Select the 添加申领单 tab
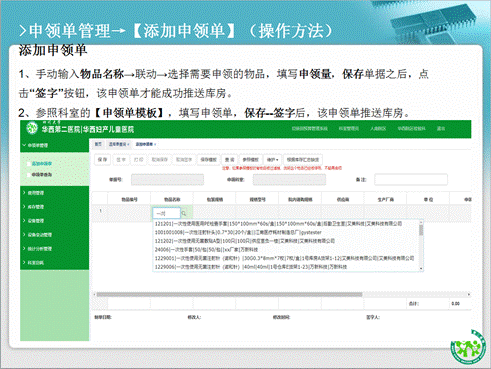Image resolution: width=491 pixels, height=369 pixels. pos(146,144)
